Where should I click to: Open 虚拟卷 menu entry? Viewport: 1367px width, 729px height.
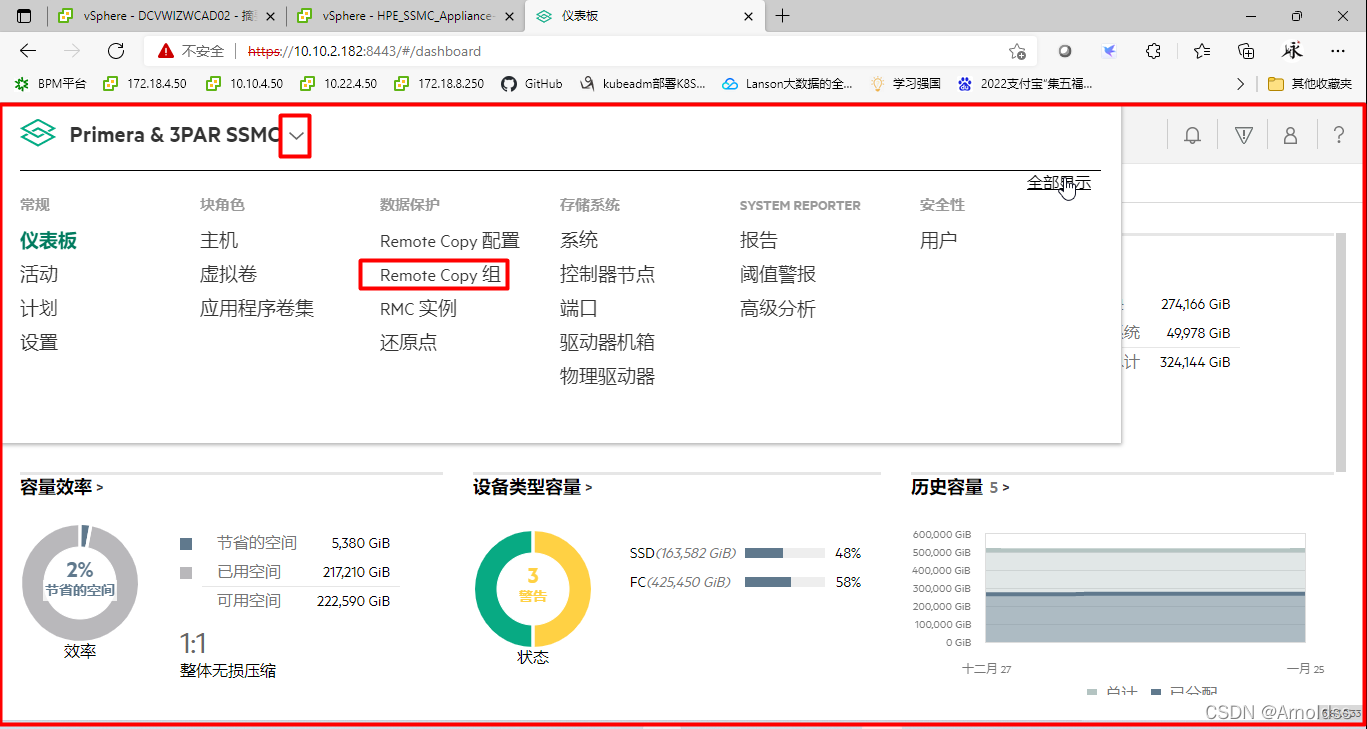click(x=229, y=275)
